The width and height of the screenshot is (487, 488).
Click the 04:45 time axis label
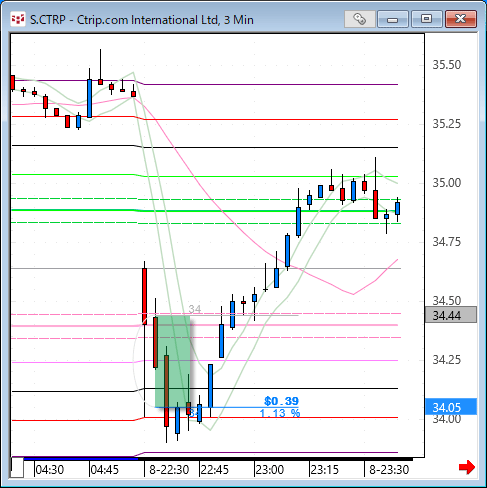point(104,470)
